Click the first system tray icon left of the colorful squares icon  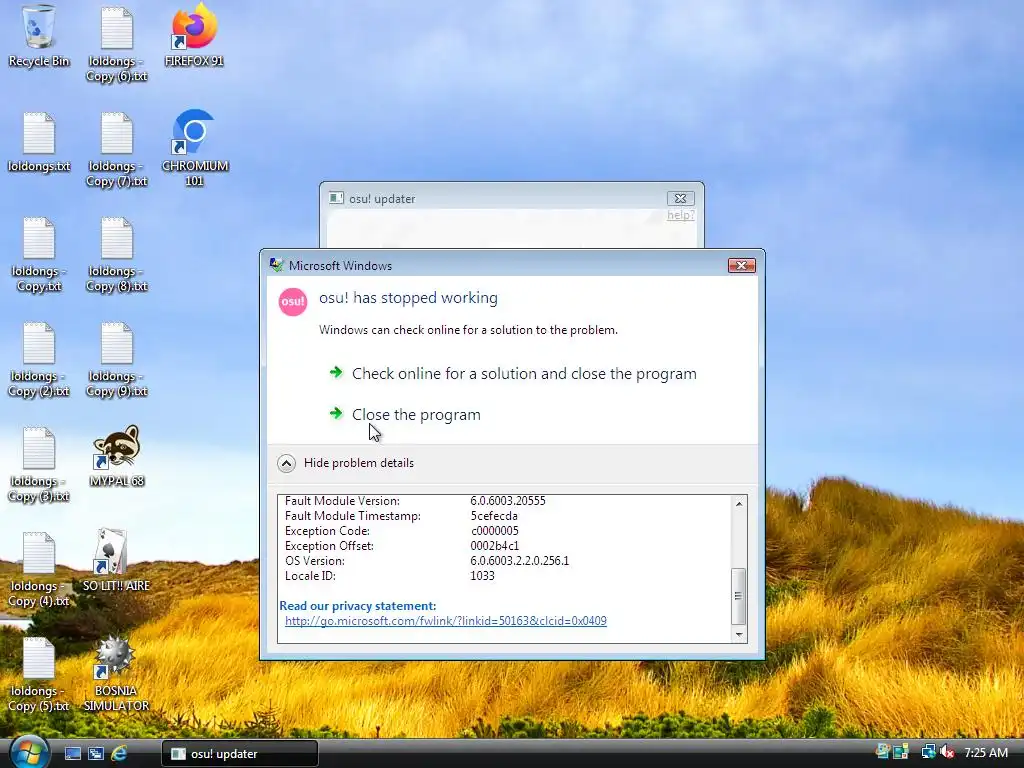point(883,752)
